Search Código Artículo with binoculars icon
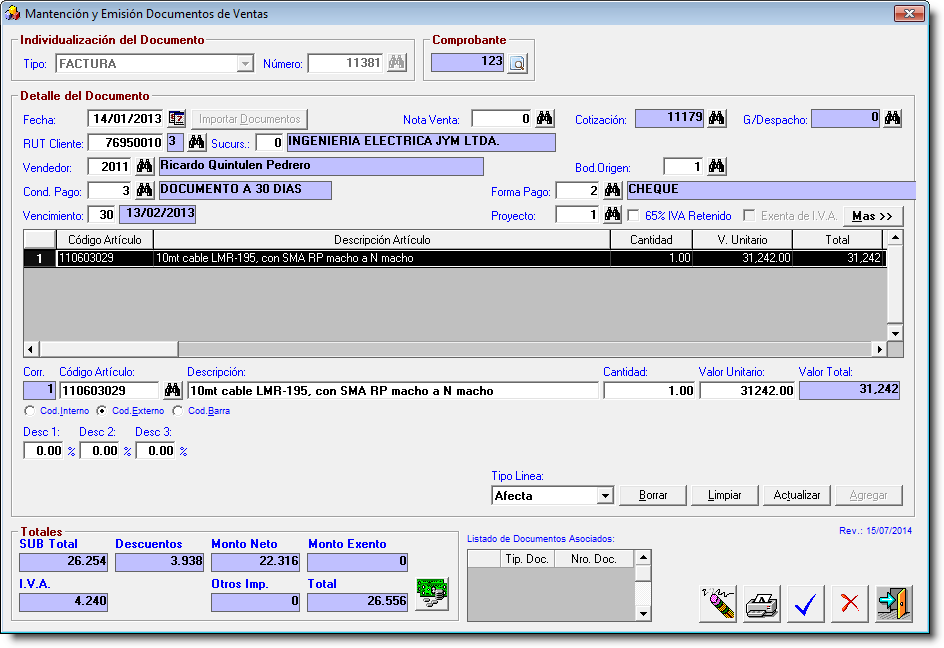 pos(173,391)
